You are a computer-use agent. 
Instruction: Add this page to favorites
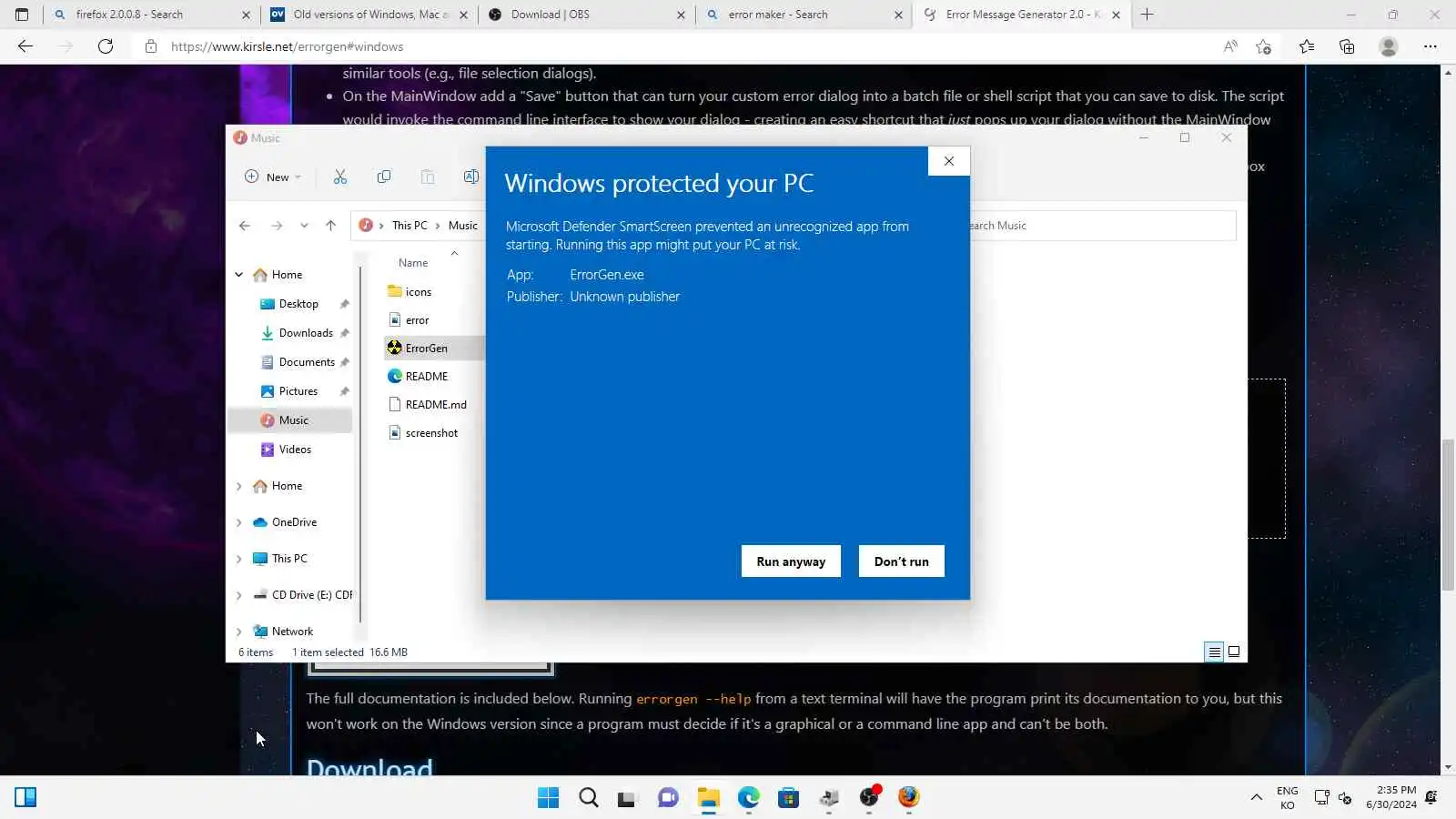1263,46
